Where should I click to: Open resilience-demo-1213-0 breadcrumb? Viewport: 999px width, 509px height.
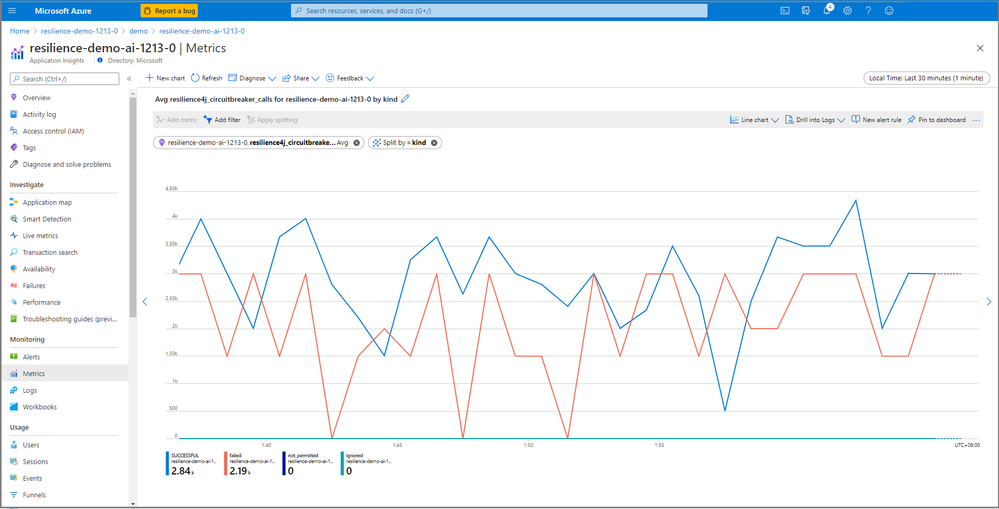[x=79, y=31]
